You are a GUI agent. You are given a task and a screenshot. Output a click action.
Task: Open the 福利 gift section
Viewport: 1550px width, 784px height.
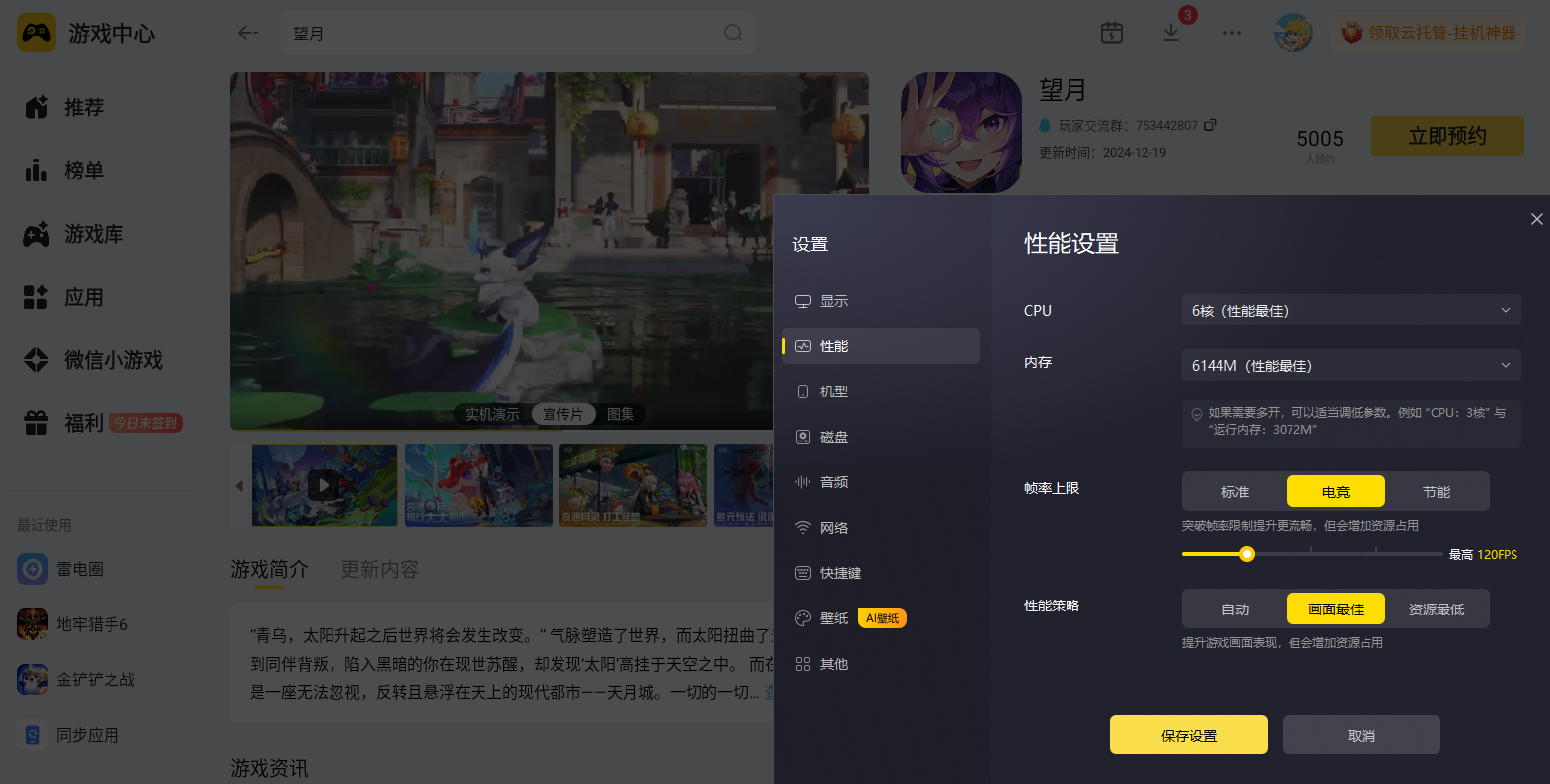coord(65,423)
